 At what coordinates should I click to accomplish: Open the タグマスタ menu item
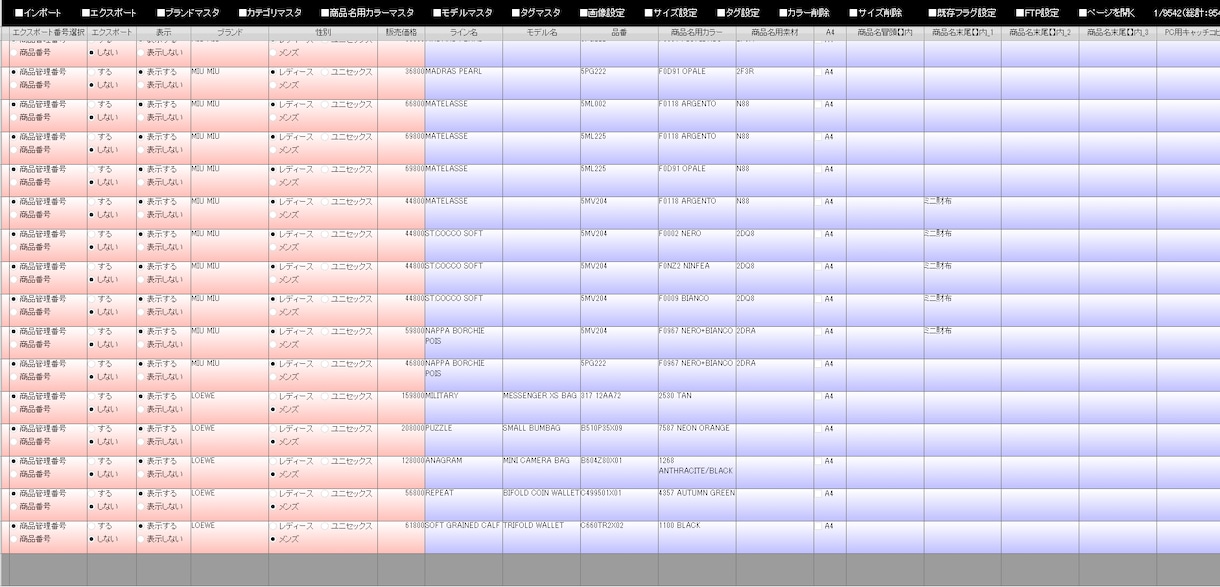tap(536, 13)
